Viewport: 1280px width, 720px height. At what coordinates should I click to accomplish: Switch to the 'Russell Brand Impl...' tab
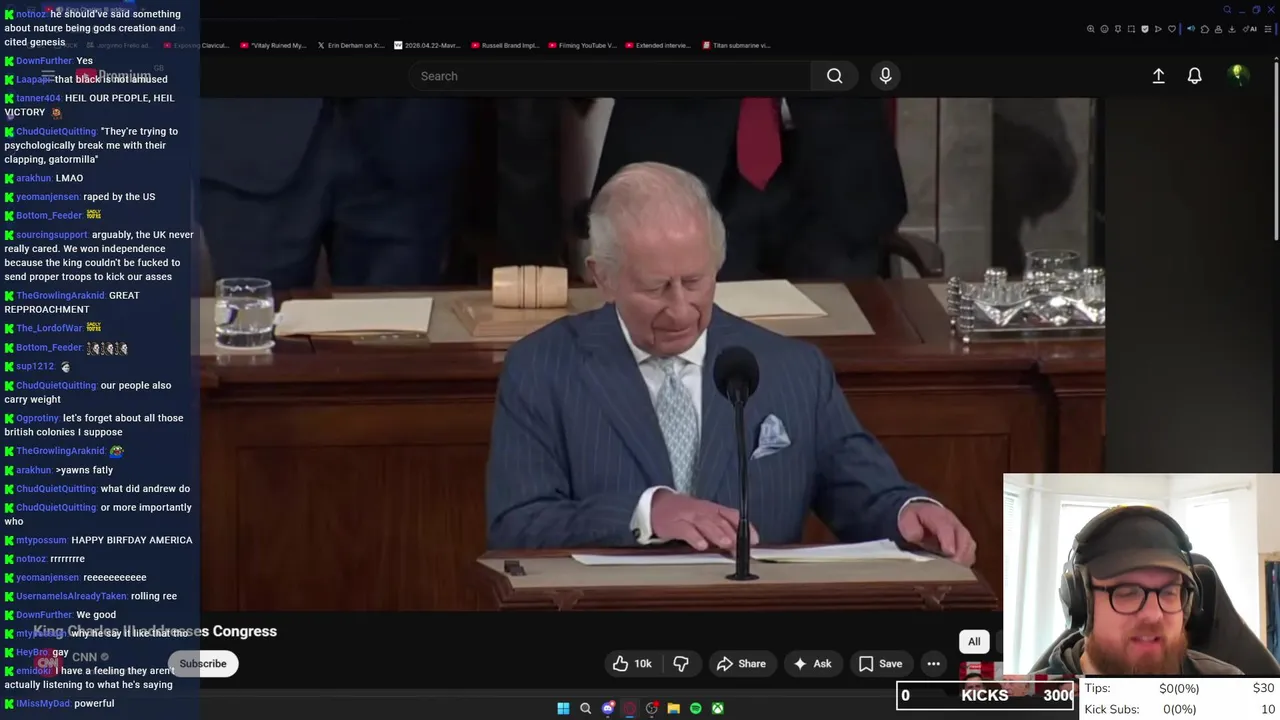pyautogui.click(x=504, y=45)
